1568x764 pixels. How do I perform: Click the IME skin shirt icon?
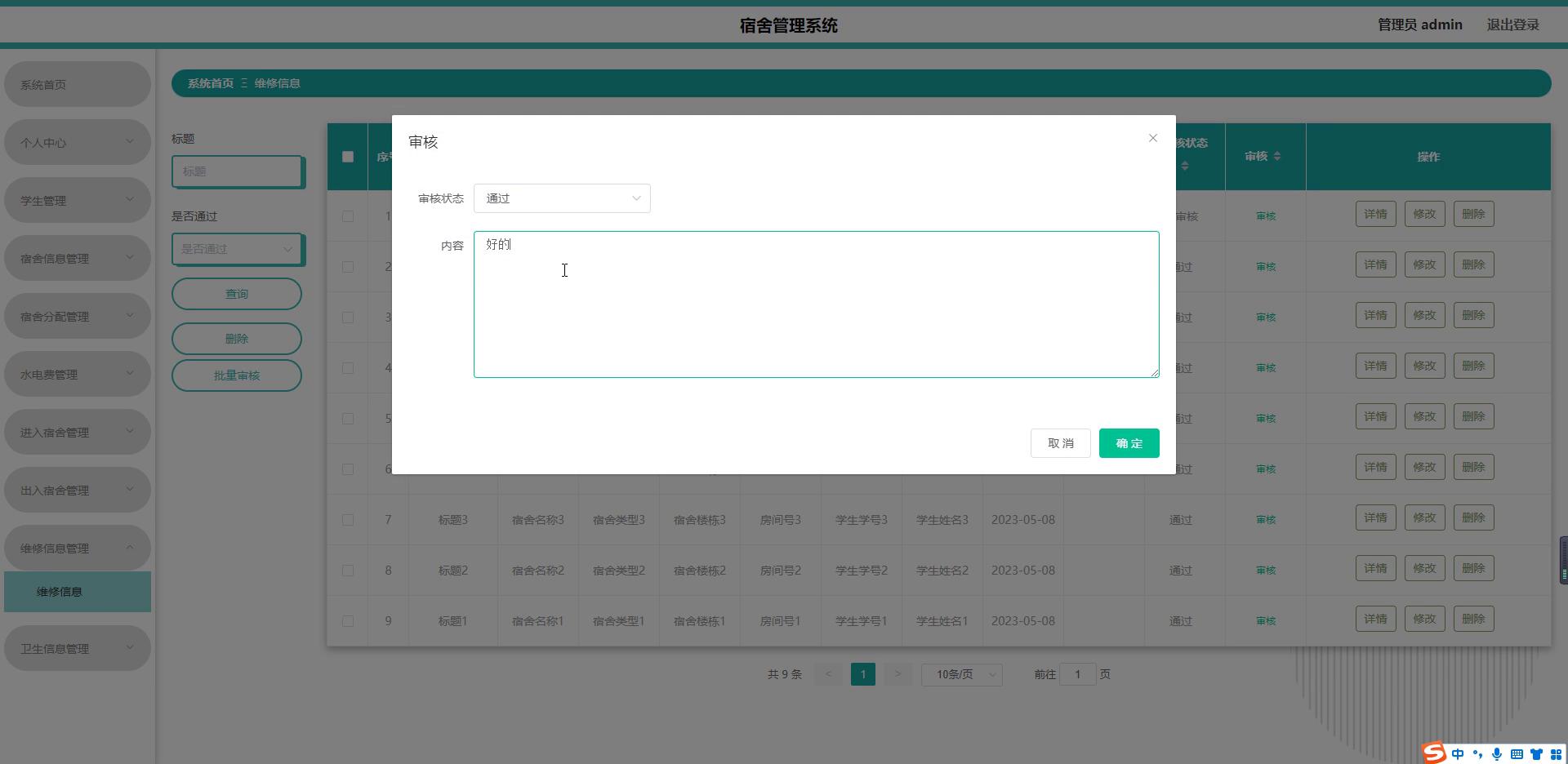coord(1536,754)
